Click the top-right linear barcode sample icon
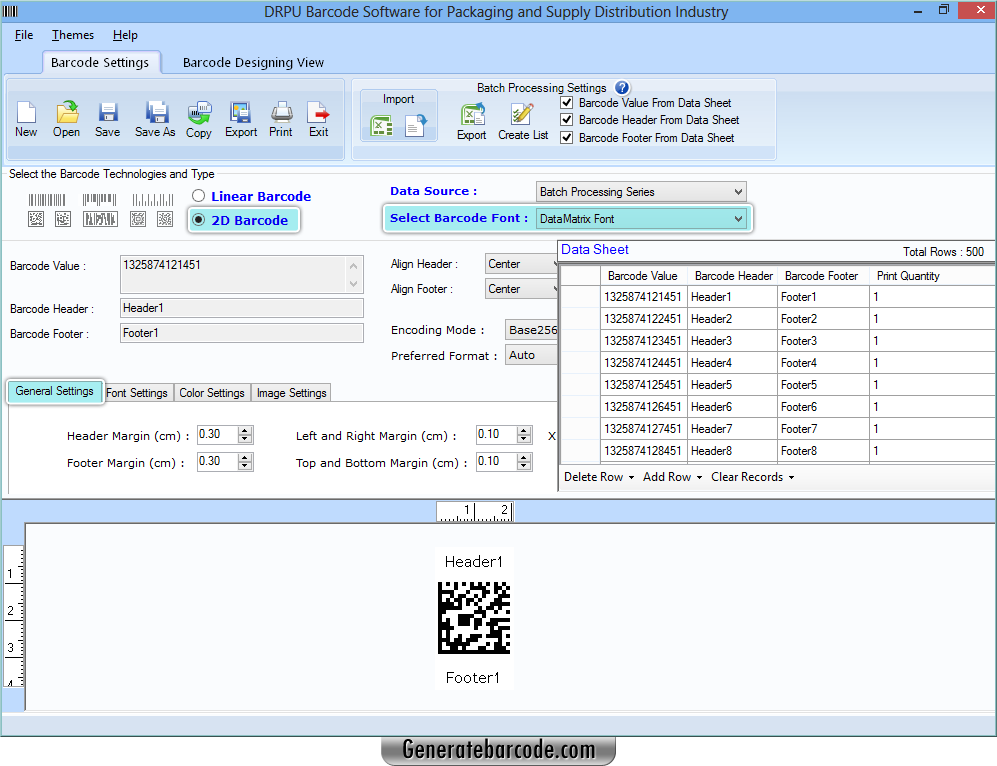The image size is (997, 766). (x=153, y=200)
